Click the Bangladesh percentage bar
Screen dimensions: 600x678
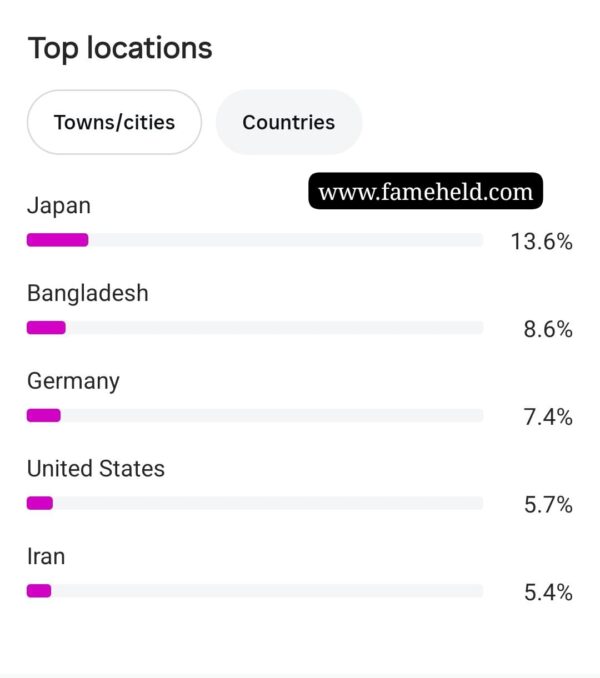click(255, 327)
